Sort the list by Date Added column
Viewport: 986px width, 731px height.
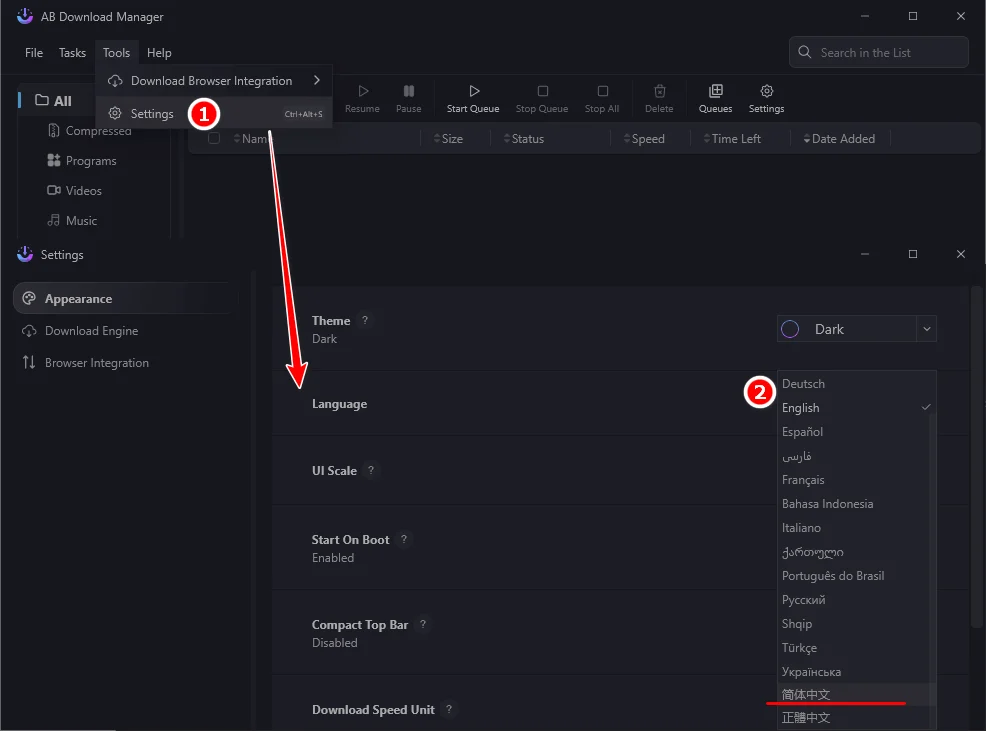(x=839, y=139)
